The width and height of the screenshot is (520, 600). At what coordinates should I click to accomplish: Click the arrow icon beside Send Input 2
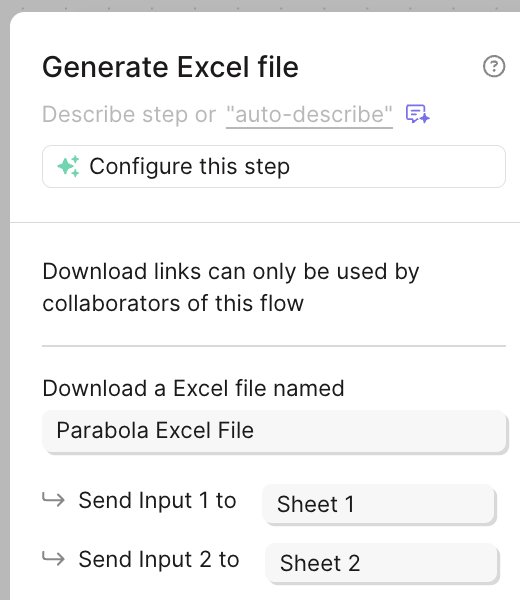point(53,559)
